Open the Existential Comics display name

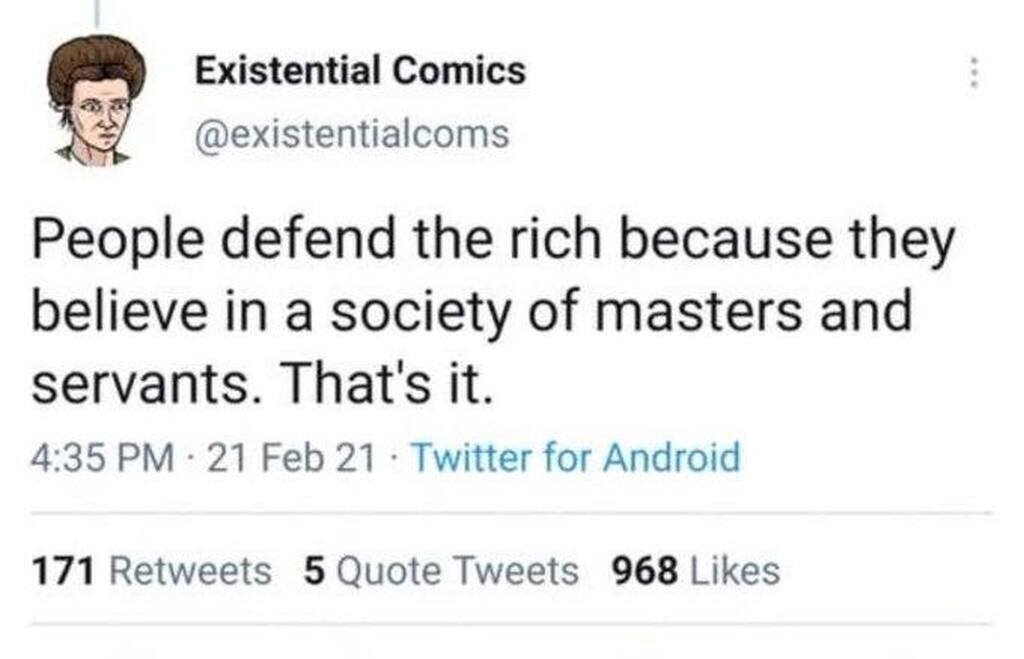[x=359, y=70]
